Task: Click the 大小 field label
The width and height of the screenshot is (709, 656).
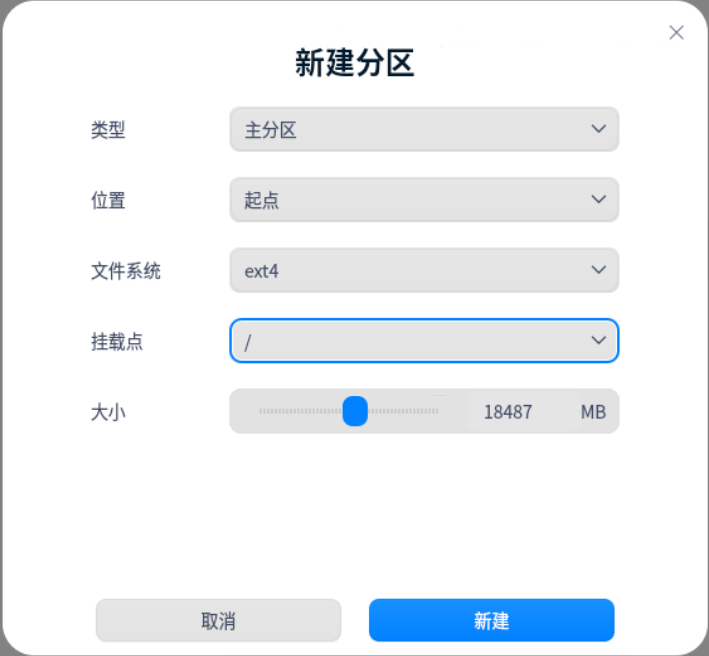Action: (x=108, y=412)
